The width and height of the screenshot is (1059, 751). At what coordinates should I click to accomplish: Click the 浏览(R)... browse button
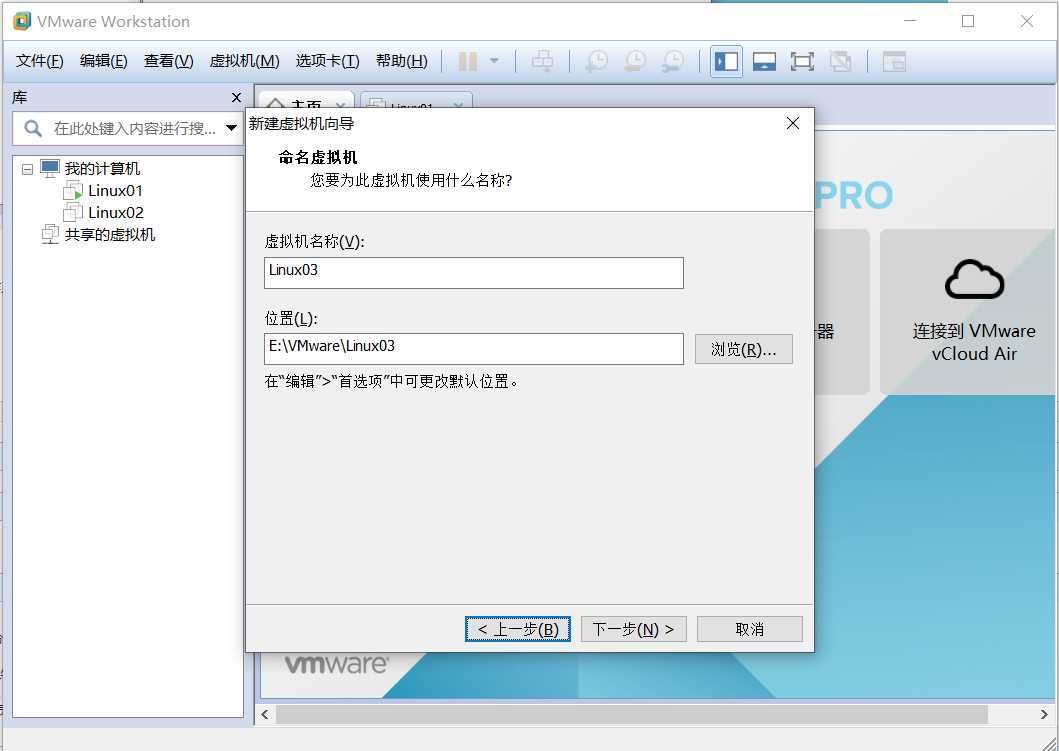point(744,349)
